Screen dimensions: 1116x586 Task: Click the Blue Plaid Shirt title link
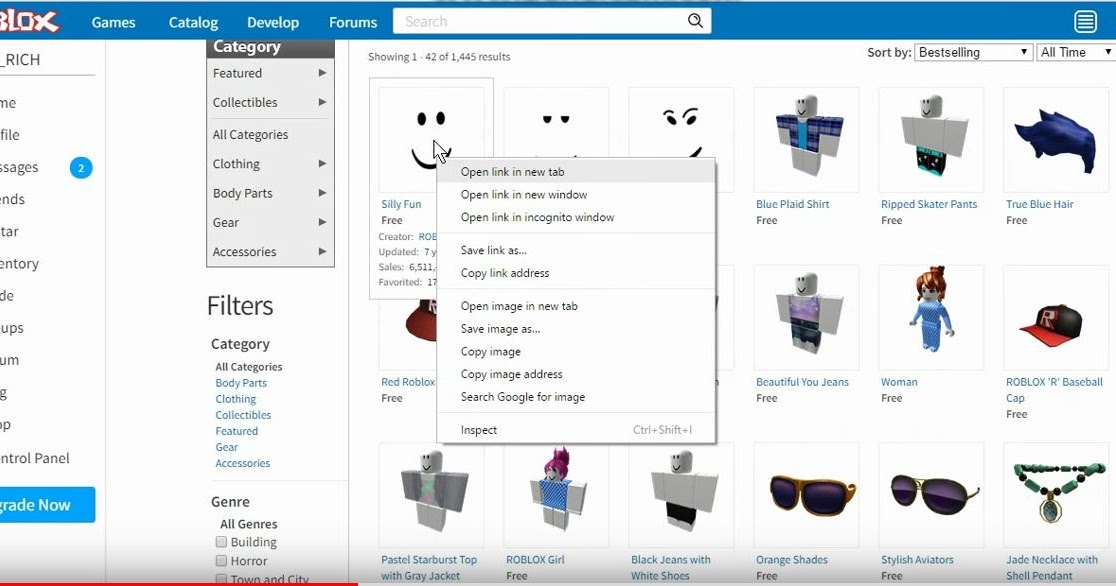click(793, 204)
